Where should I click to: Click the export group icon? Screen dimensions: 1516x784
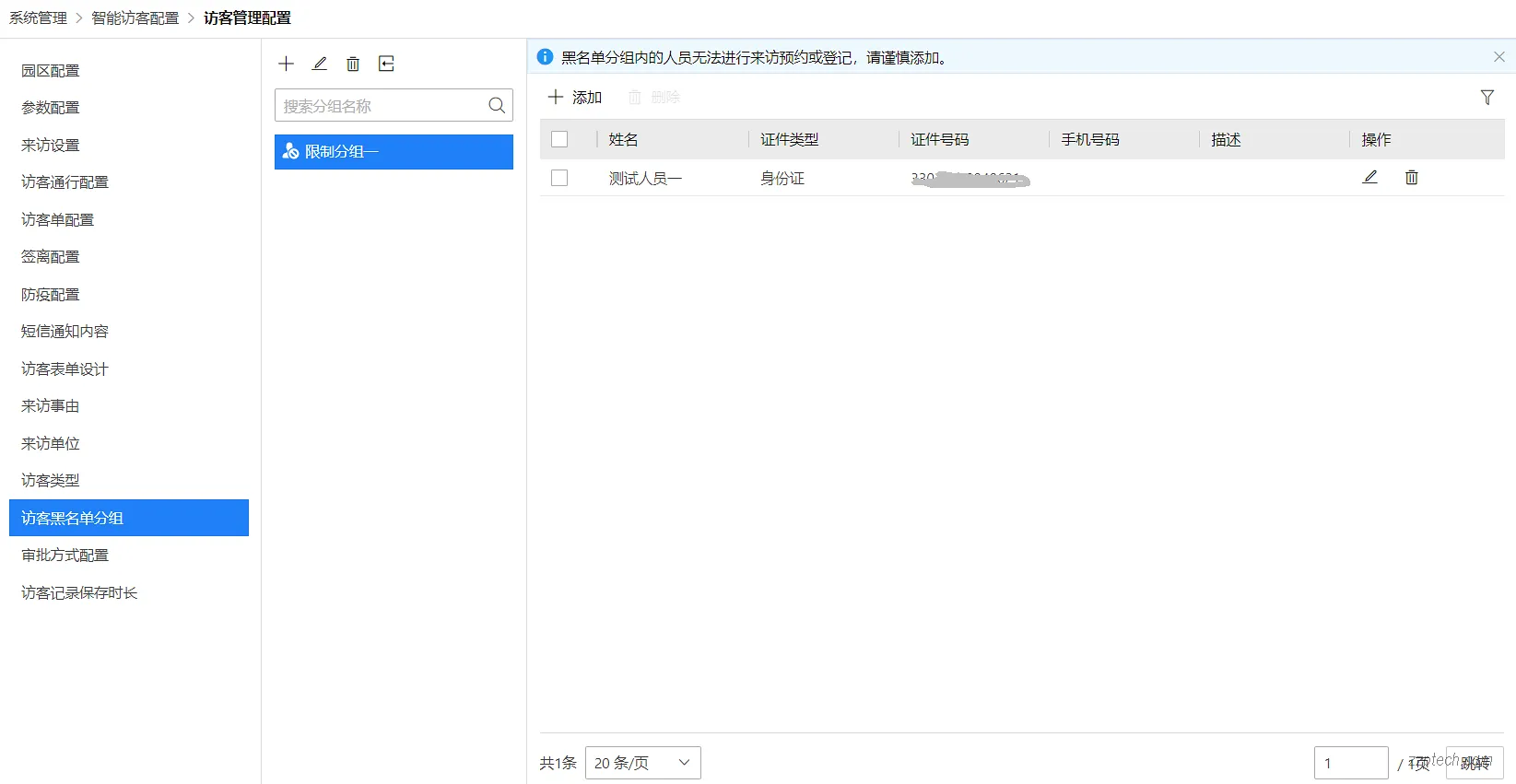(x=387, y=64)
